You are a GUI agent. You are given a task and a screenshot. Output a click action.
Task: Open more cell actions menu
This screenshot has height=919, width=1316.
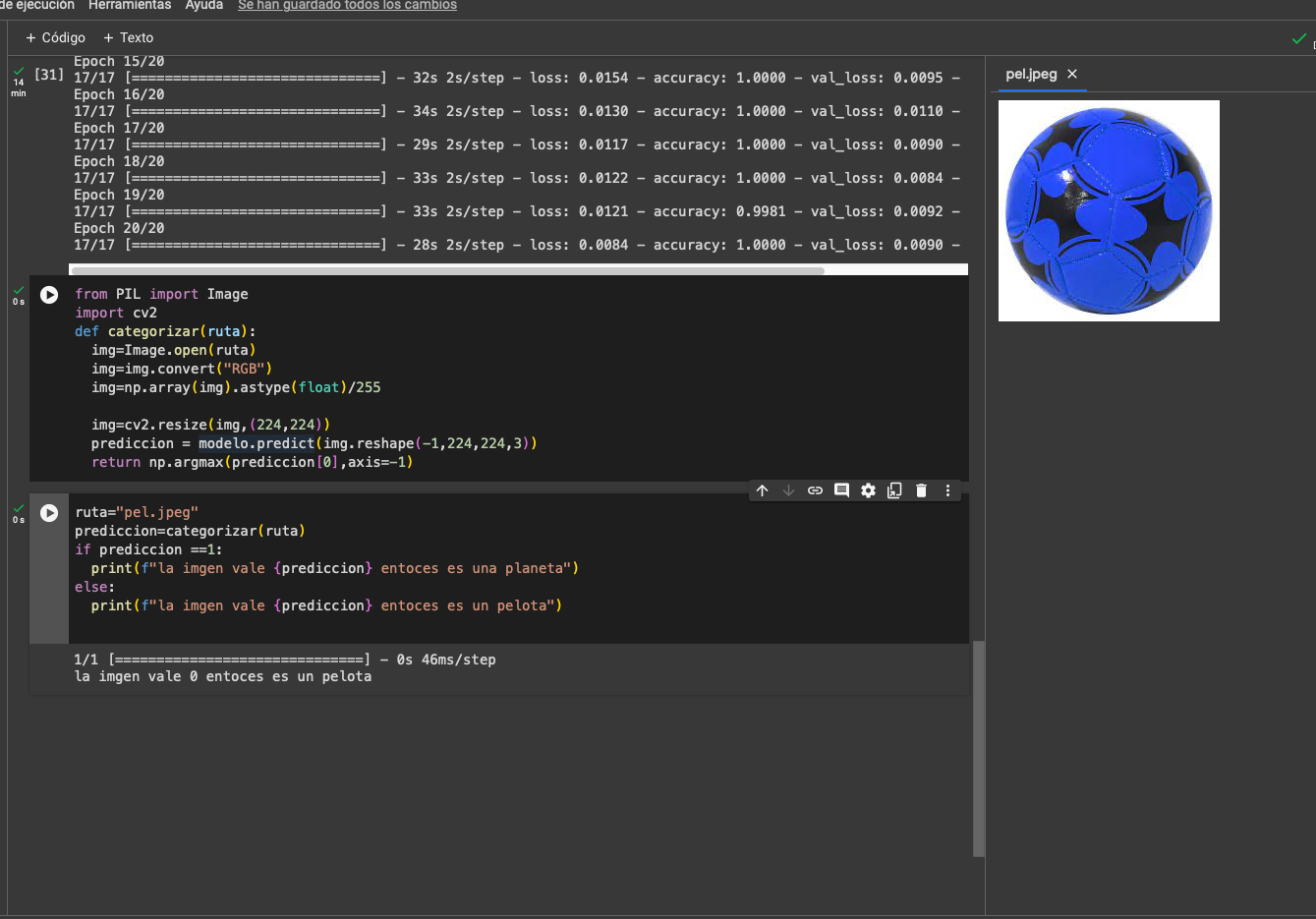click(x=947, y=490)
